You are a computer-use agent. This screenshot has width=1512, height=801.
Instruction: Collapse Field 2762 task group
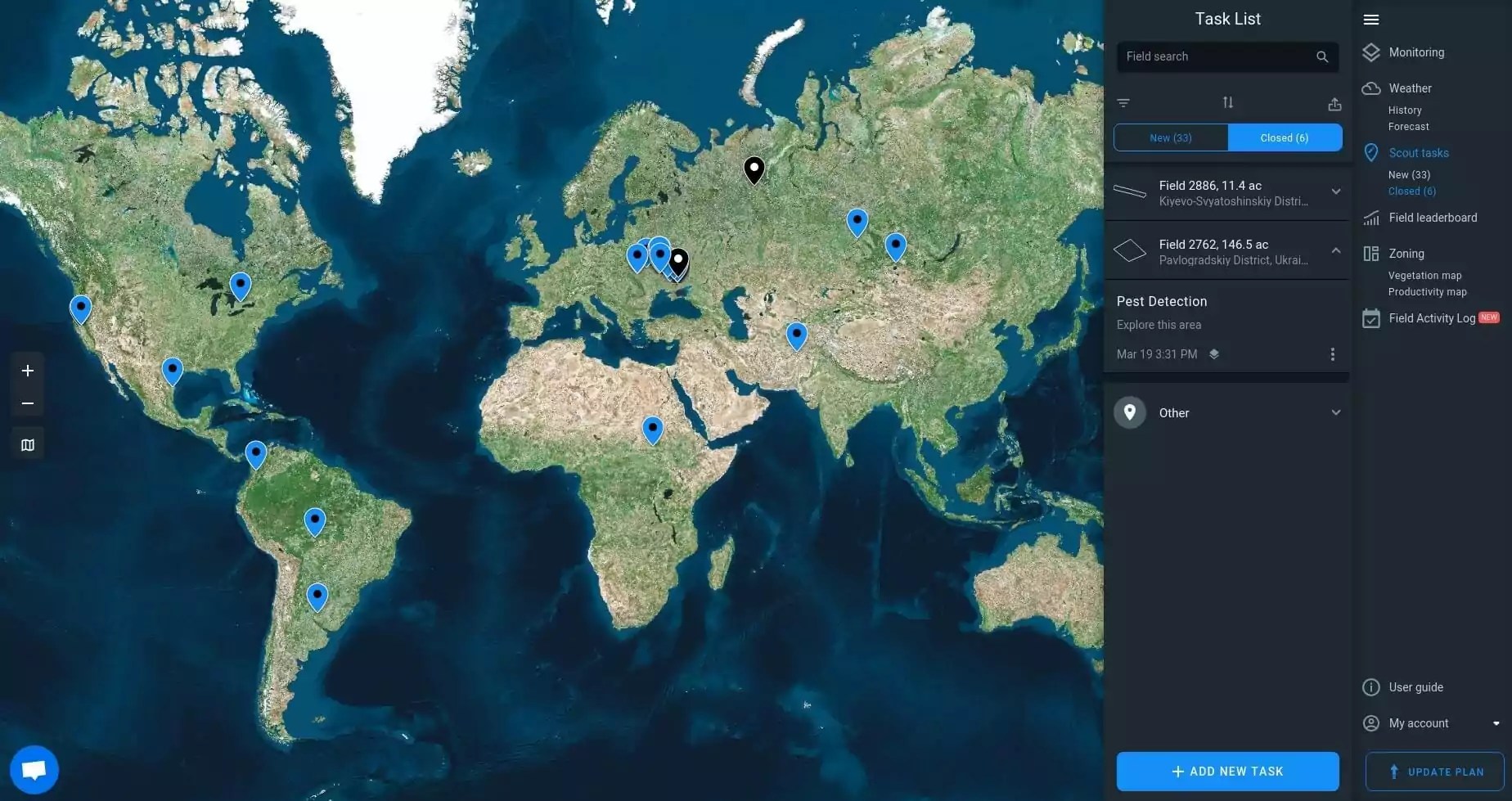1336,250
